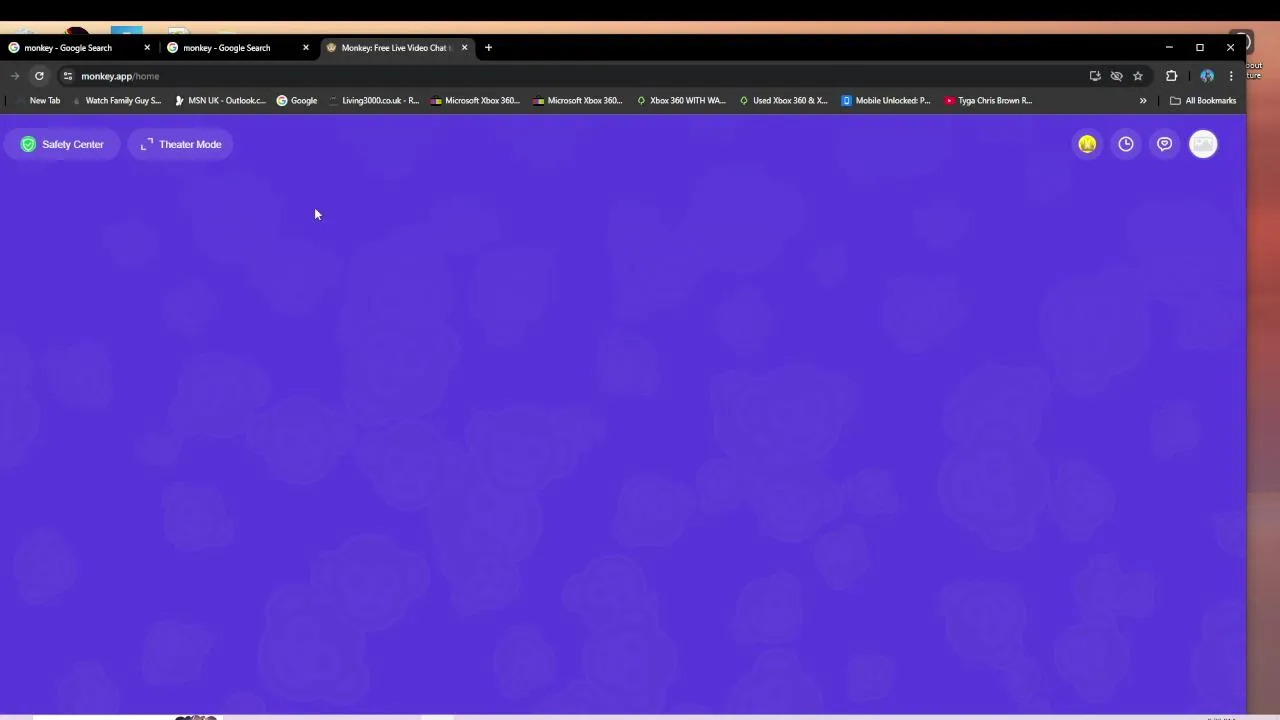Open the Chrome three-dot menu

(1231, 76)
